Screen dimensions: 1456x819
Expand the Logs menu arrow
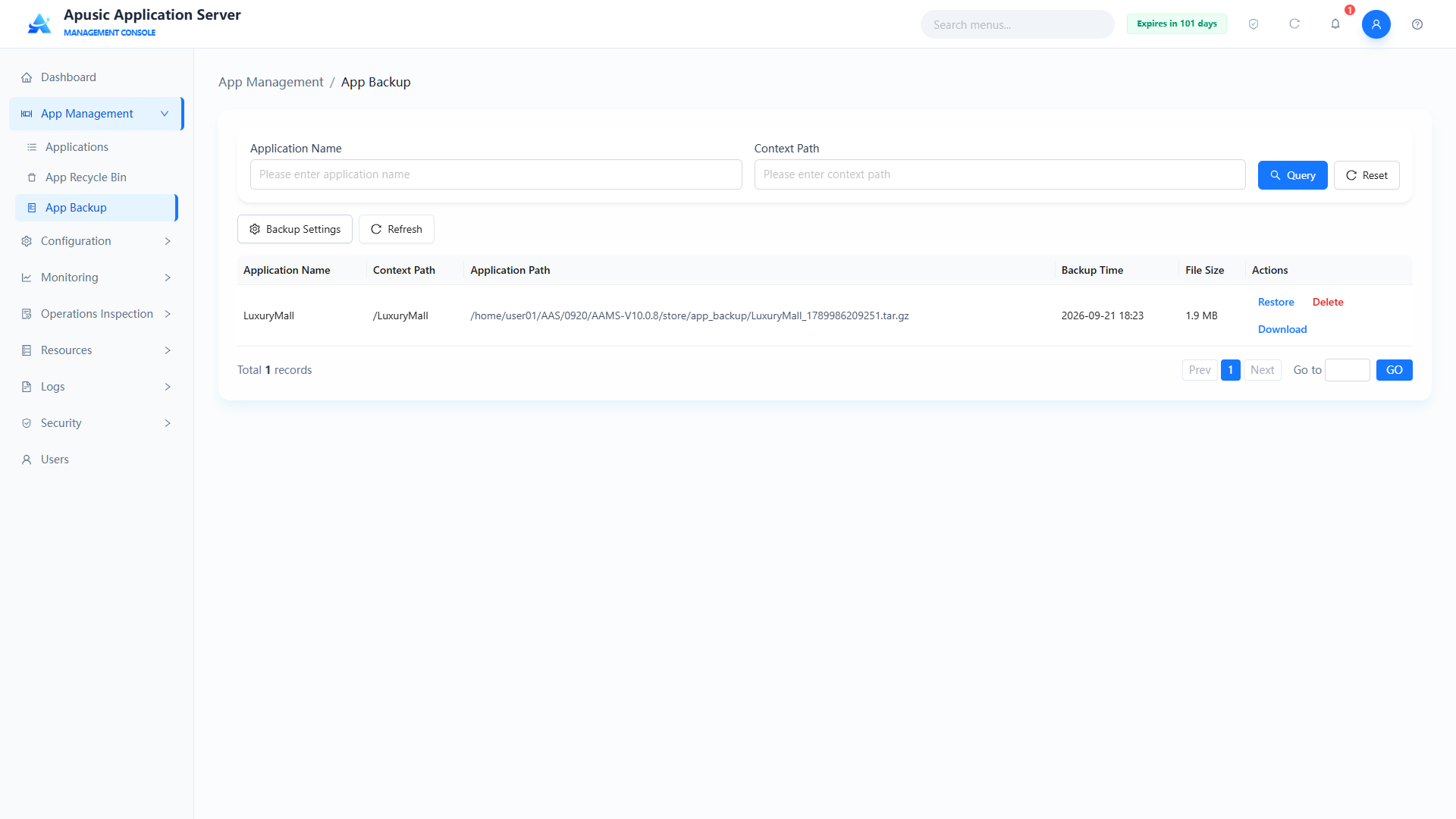(168, 387)
